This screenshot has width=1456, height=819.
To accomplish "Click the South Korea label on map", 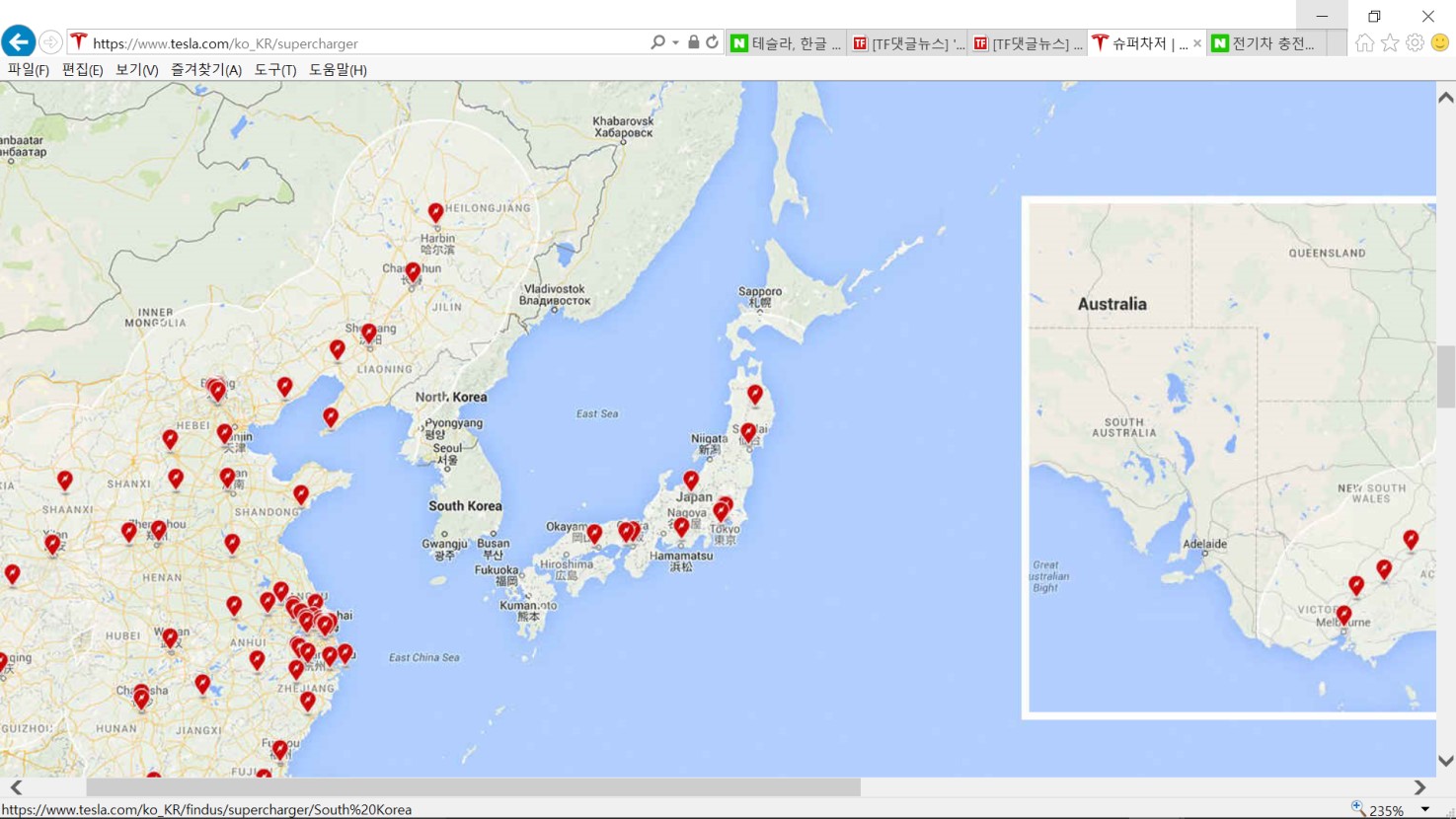I will (465, 506).
